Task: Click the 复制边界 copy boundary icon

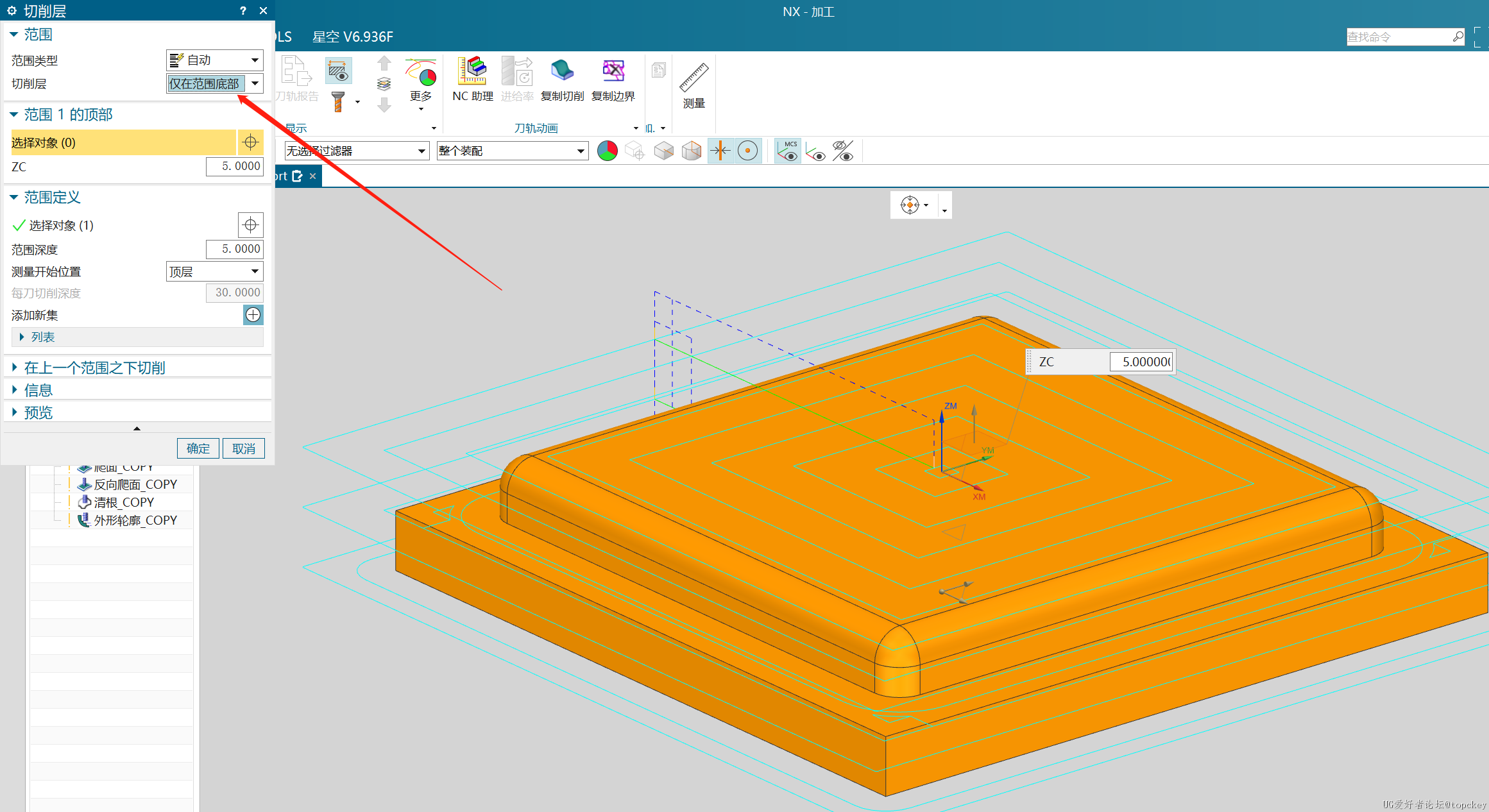Action: tap(613, 79)
